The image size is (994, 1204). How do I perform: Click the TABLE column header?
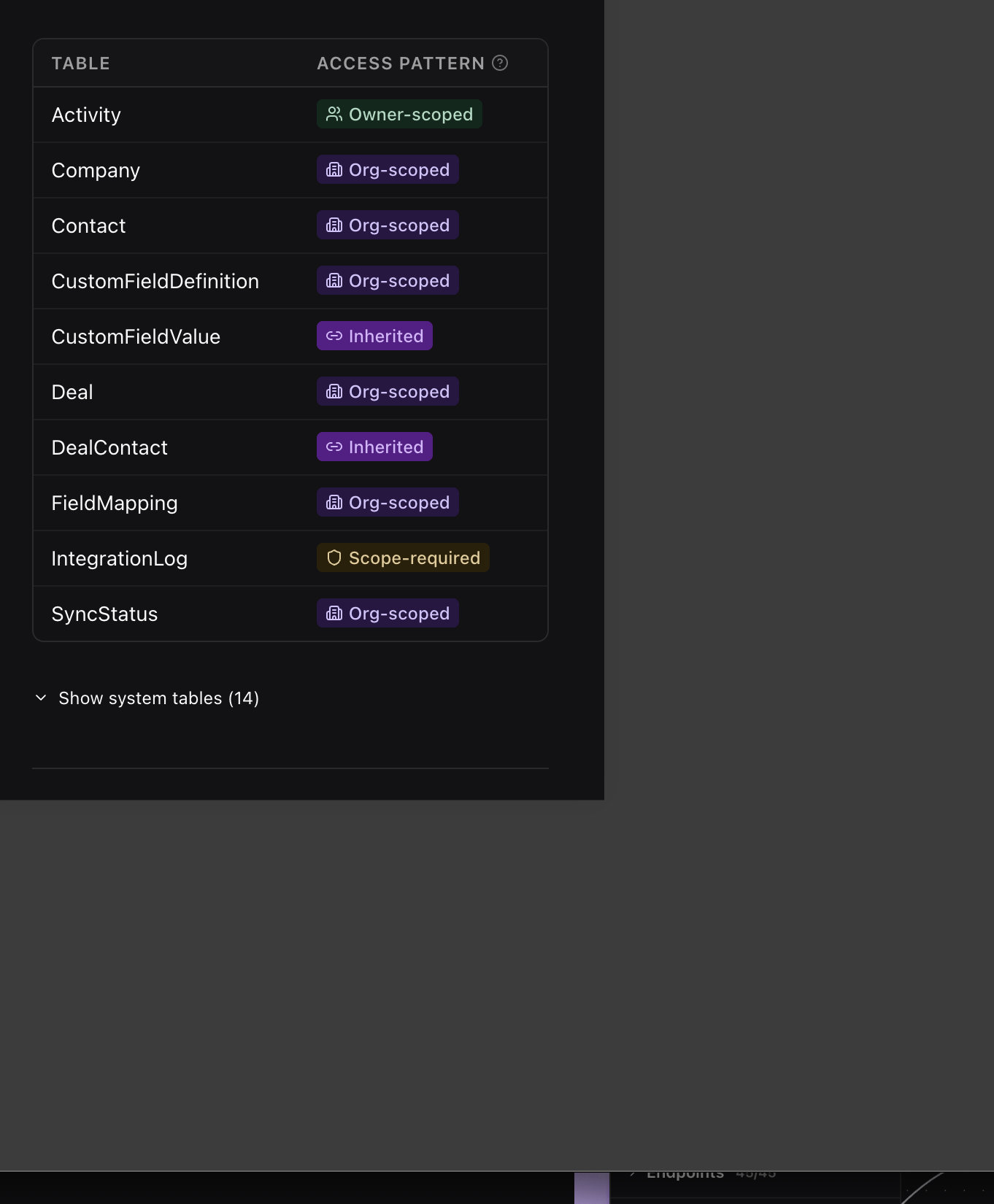point(80,63)
